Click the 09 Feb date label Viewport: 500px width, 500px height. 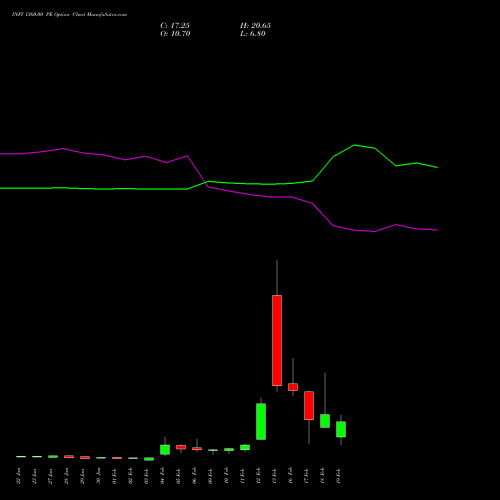pos(210,476)
